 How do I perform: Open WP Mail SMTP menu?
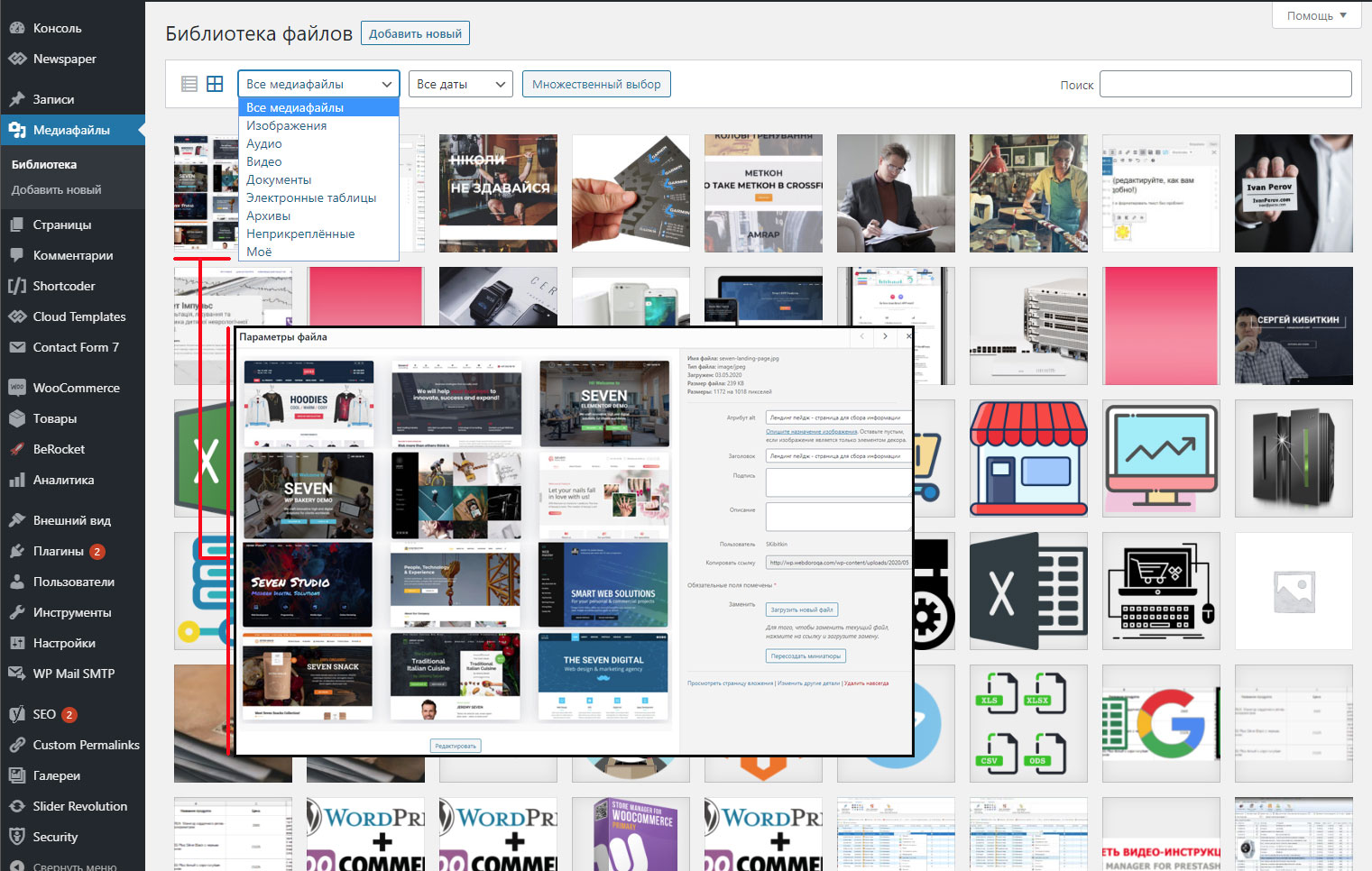72,674
